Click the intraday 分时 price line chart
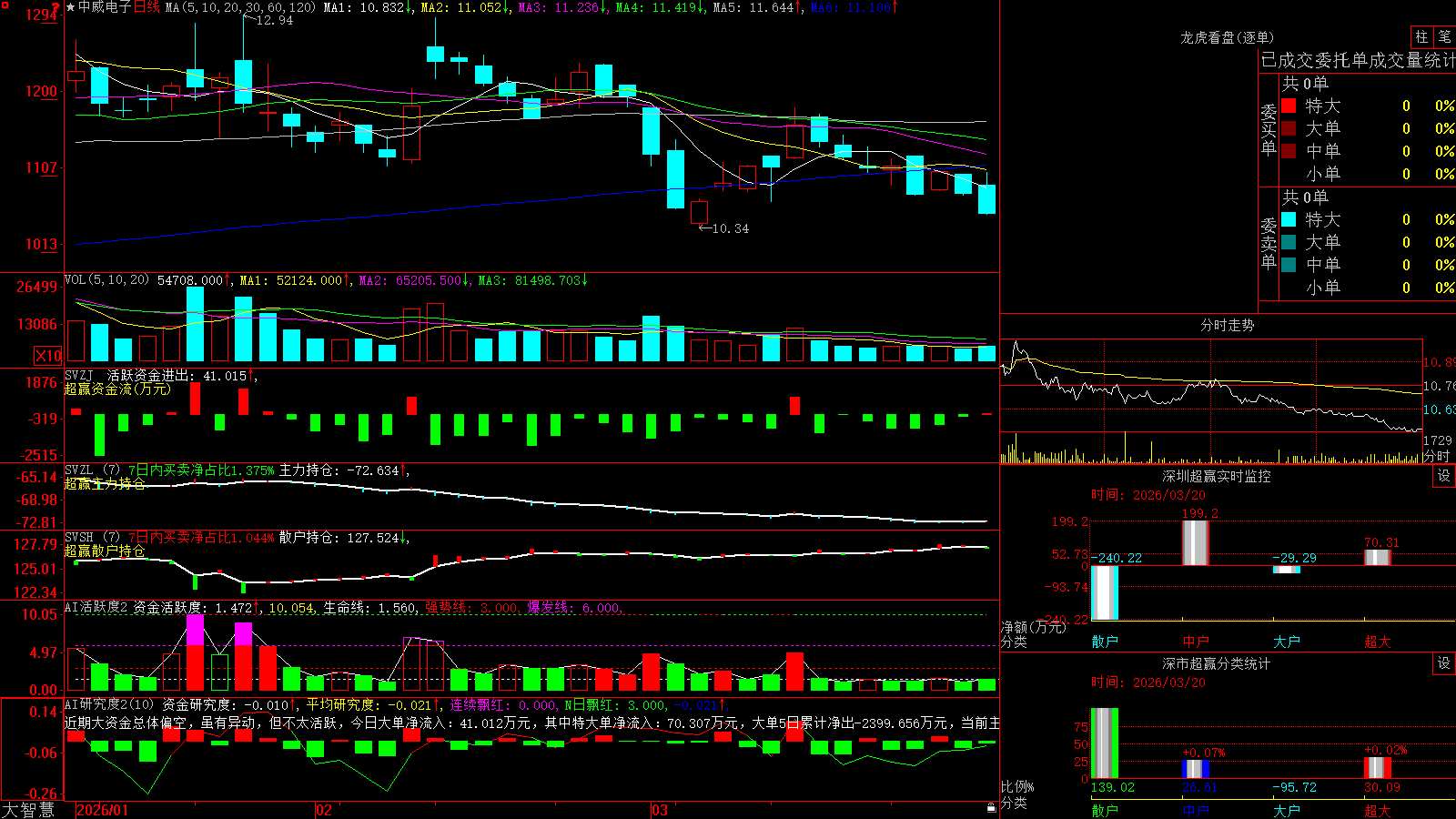The width and height of the screenshot is (1456, 819). [x=1211, y=386]
